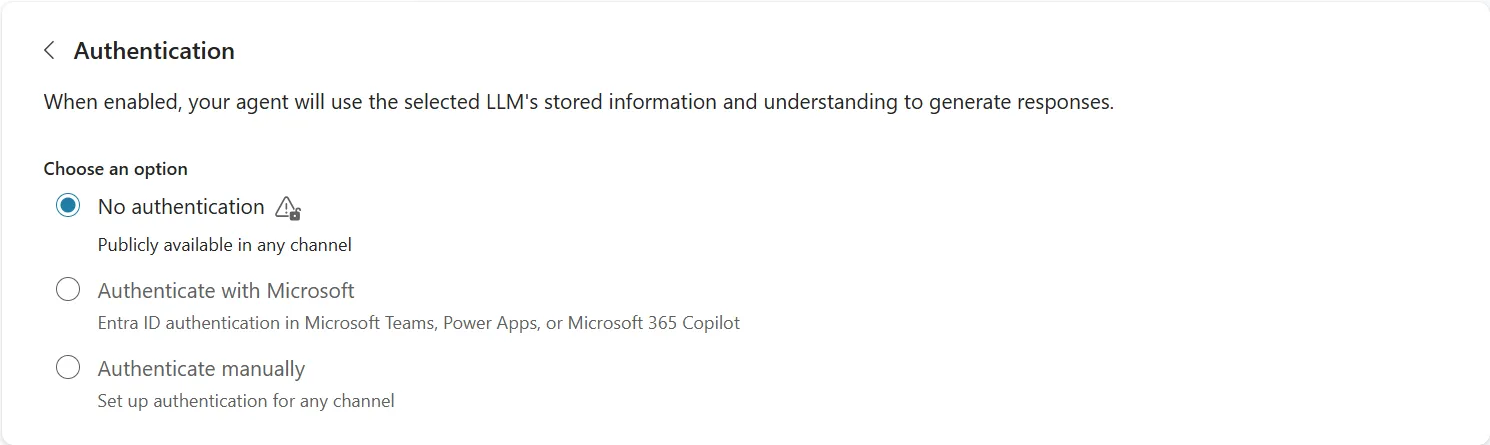Click the 'Microsoft 365 Copilot' words
This screenshot has height=445, width=1490.
[x=654, y=323]
